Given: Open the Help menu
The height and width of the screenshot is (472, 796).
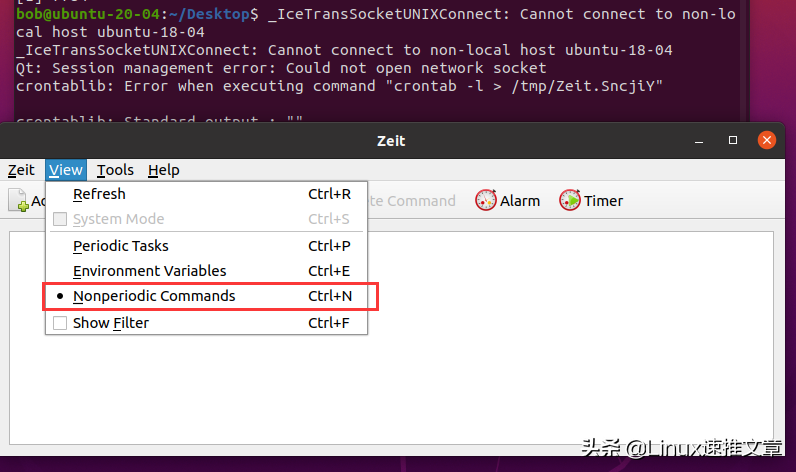Looking at the screenshot, I should tap(163, 170).
